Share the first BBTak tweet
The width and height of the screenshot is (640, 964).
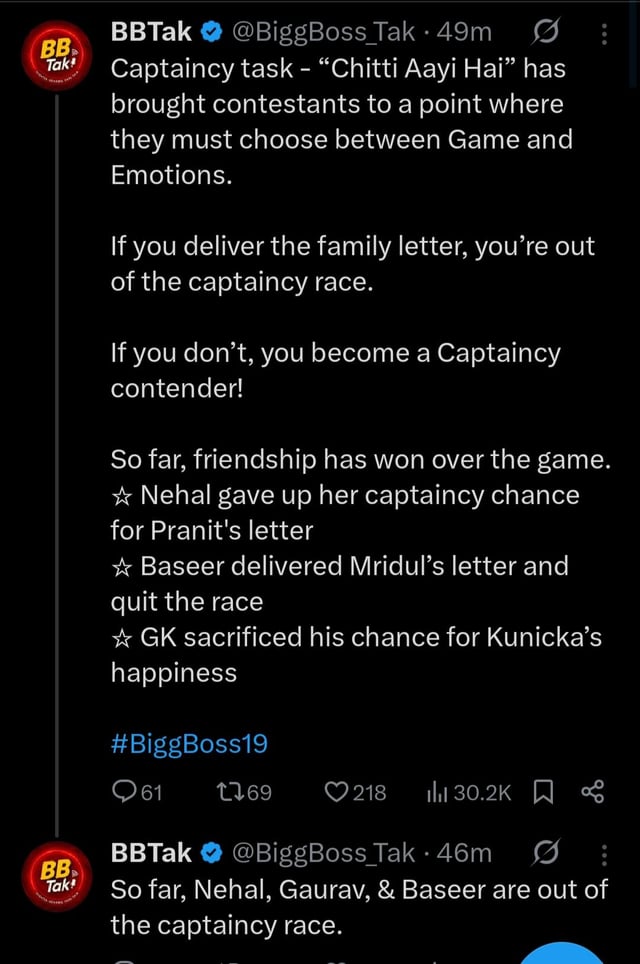pyautogui.click(x=592, y=793)
